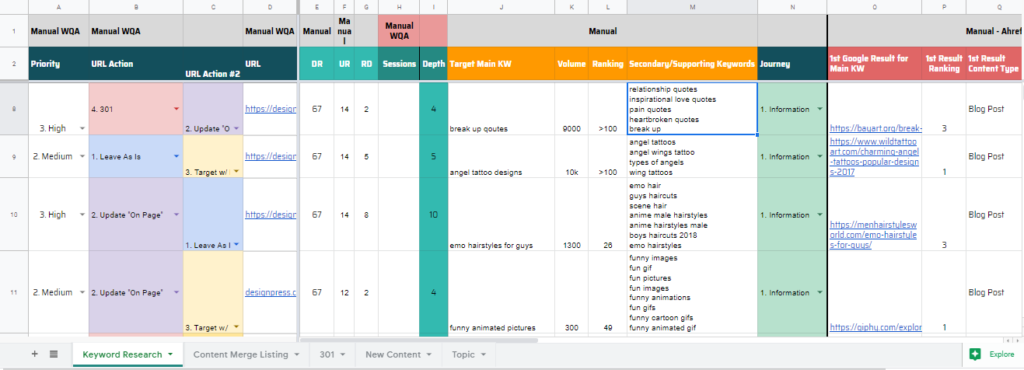Open Priority dropdown in row 9
The image size is (1024, 370).
(x=82, y=157)
